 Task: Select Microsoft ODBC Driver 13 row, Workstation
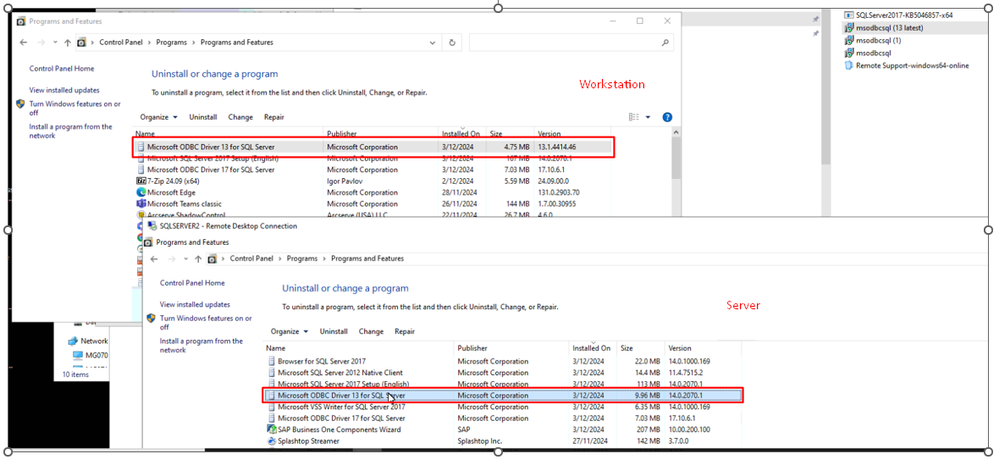coord(373,147)
